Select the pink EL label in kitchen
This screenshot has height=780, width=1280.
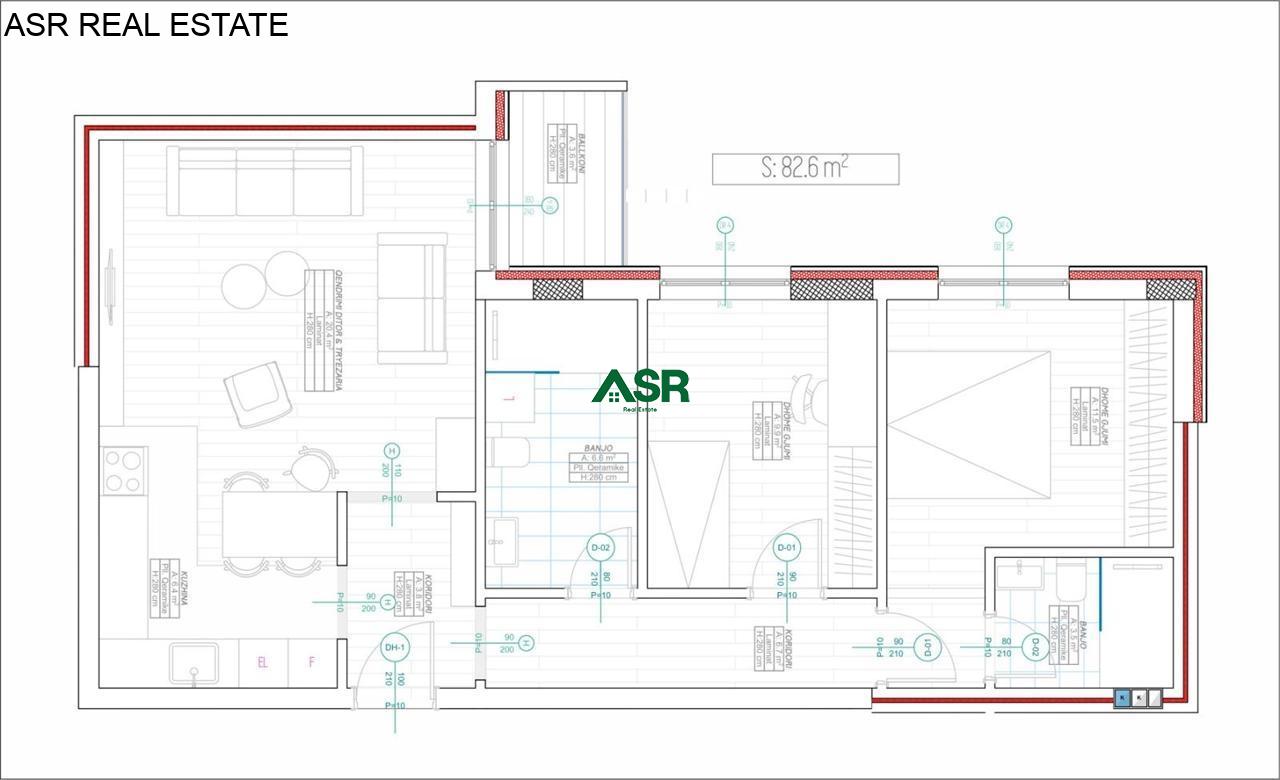click(x=263, y=662)
